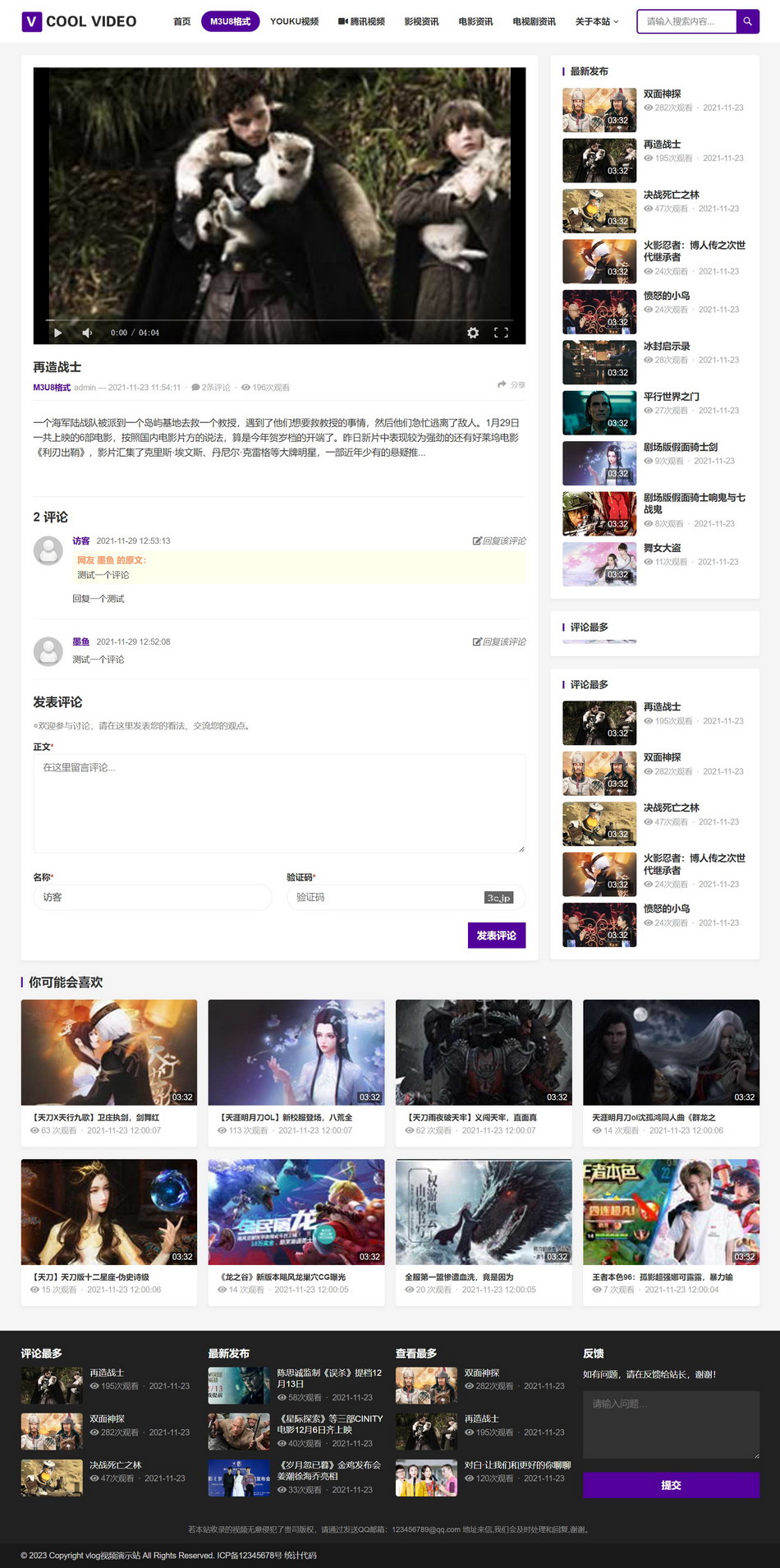The height and width of the screenshot is (1568, 780).
Task: Open YOUKU视频 nav item
Action: [295, 21]
